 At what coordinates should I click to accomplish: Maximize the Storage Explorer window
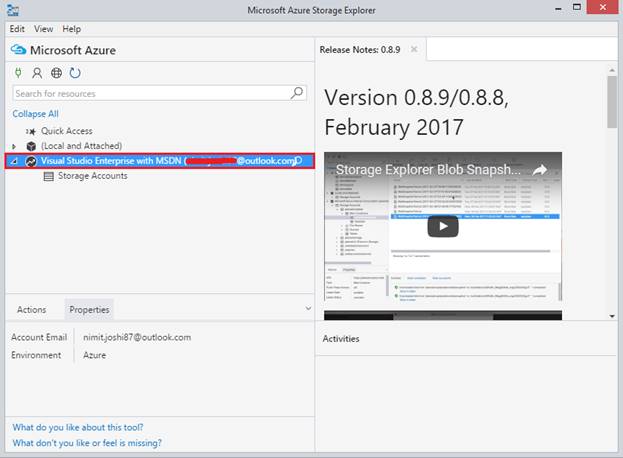577,7
